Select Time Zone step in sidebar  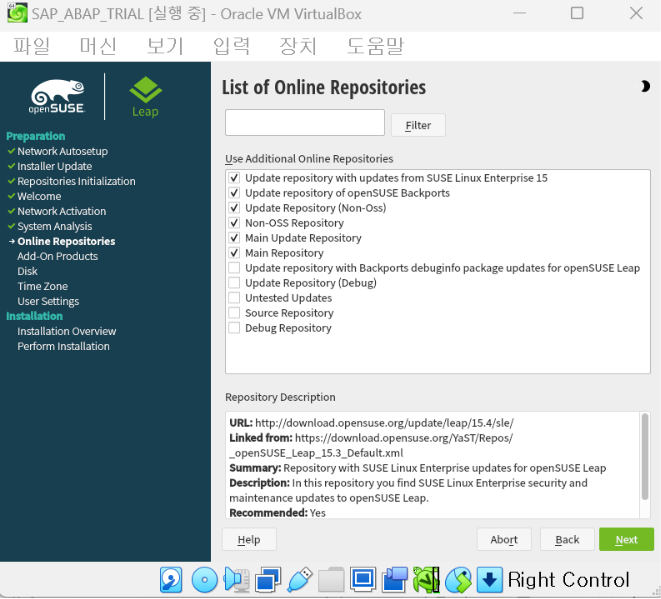coord(43,287)
